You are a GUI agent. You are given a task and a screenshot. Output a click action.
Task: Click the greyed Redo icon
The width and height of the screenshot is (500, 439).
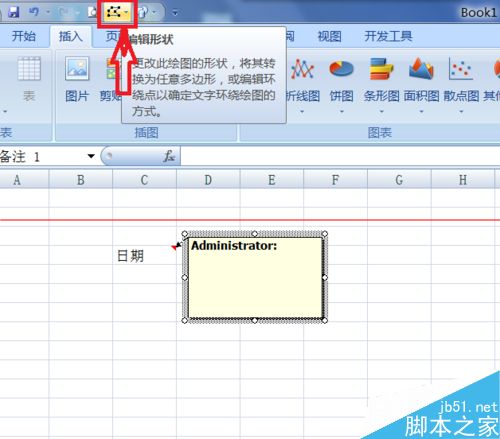pyautogui.click(x=64, y=13)
